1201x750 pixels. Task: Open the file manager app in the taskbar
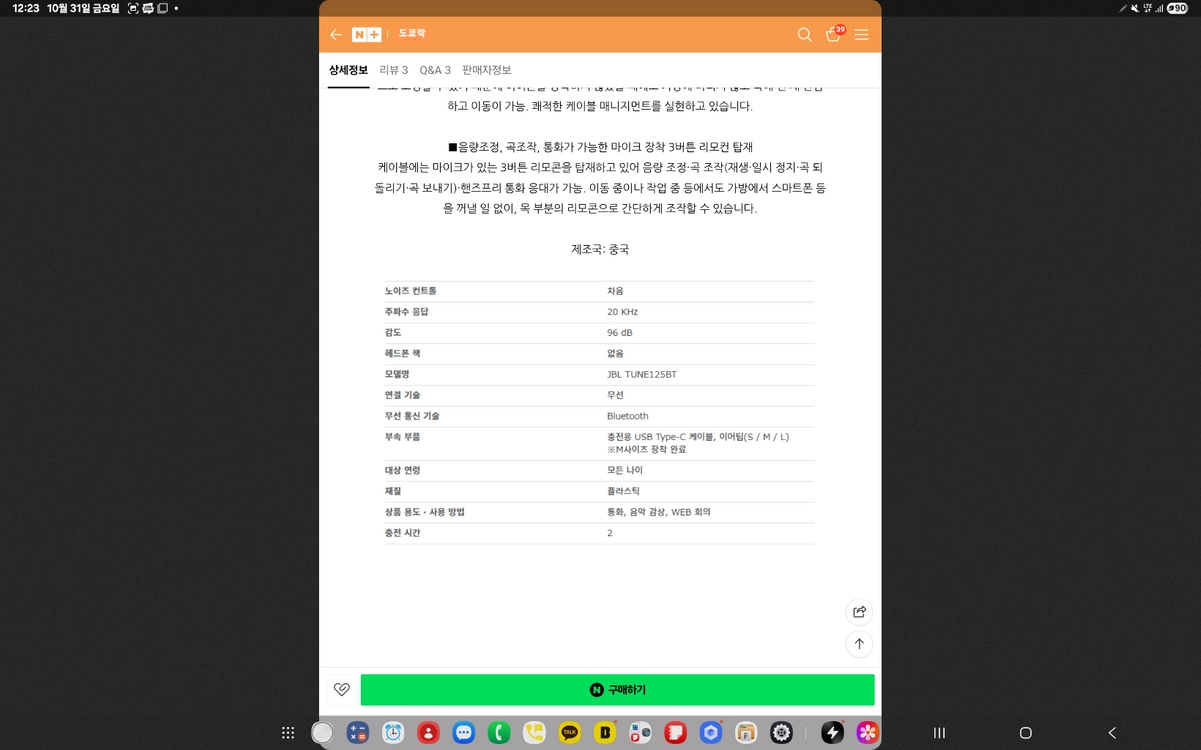point(746,733)
